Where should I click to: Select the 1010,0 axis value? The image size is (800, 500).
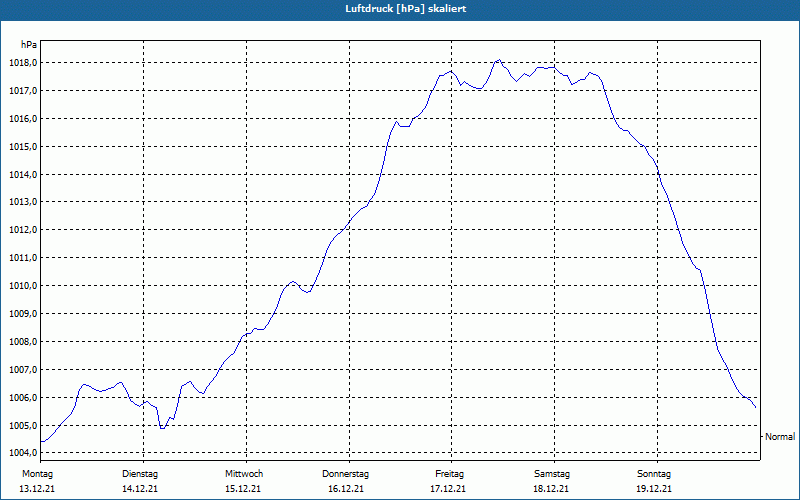23,286
